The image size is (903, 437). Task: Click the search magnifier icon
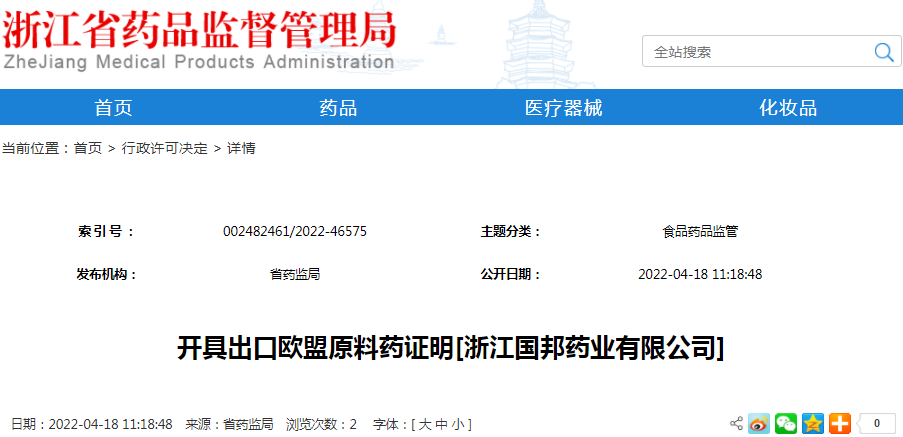coord(884,52)
